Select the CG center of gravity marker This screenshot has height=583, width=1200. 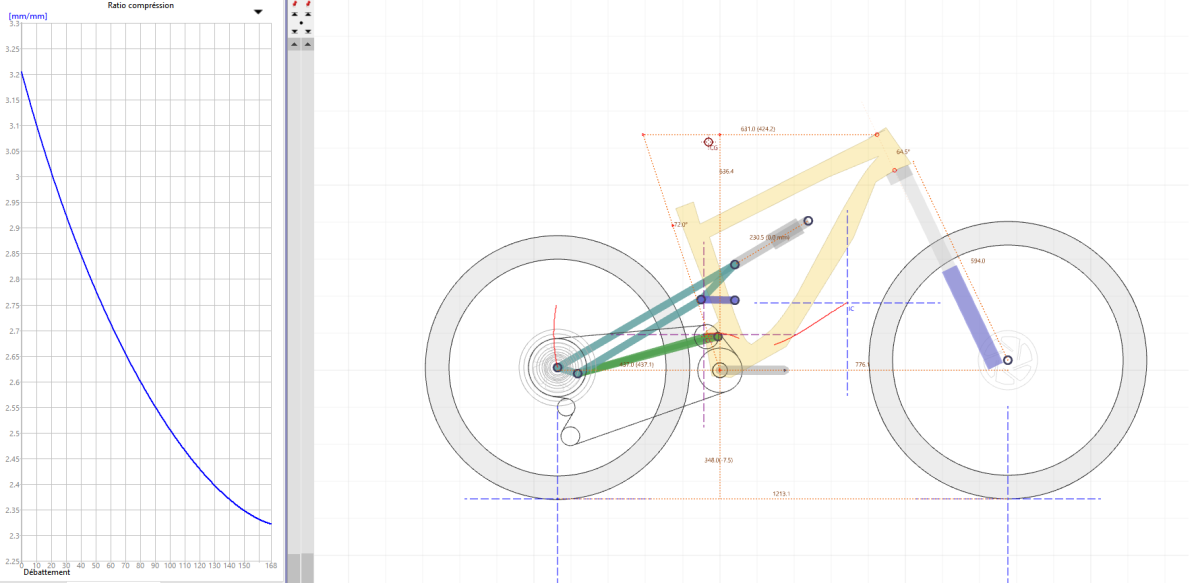click(709, 143)
